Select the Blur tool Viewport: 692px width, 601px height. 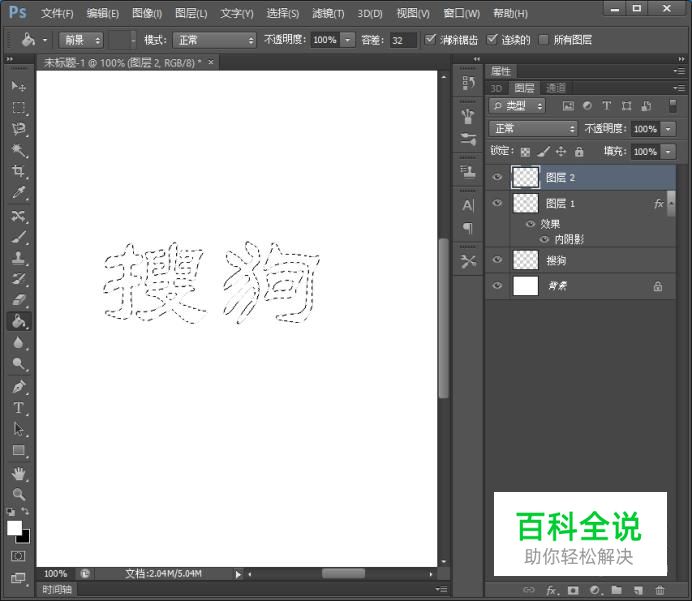click(x=18, y=342)
